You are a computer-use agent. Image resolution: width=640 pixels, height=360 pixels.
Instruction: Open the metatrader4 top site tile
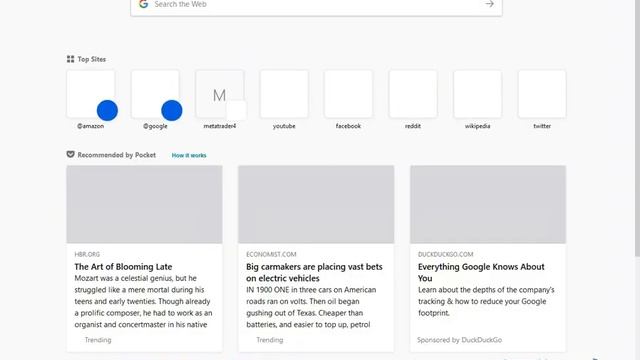220,94
